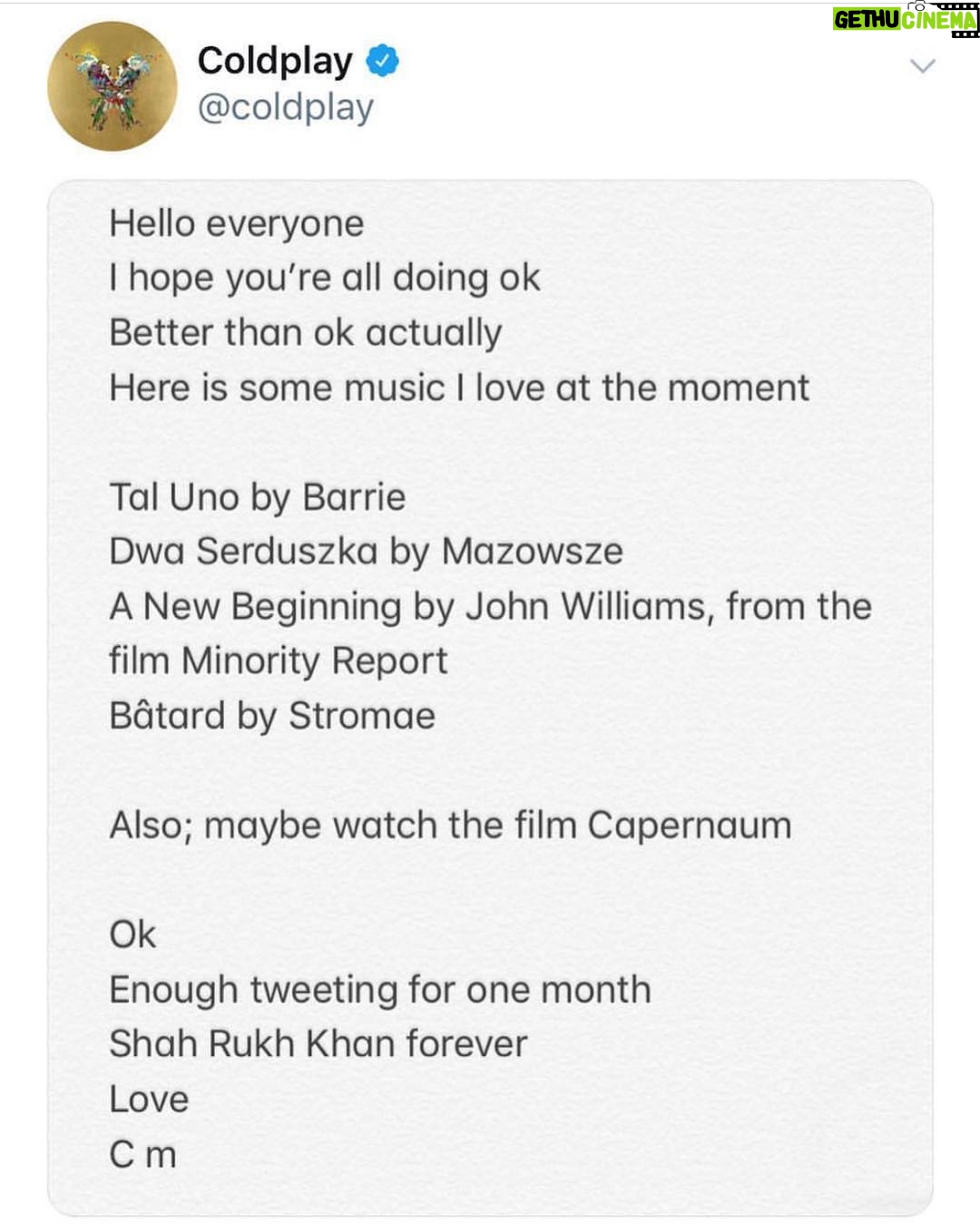
Task: Click the Gethu Cinema watermark logo
Action: [x=906, y=19]
